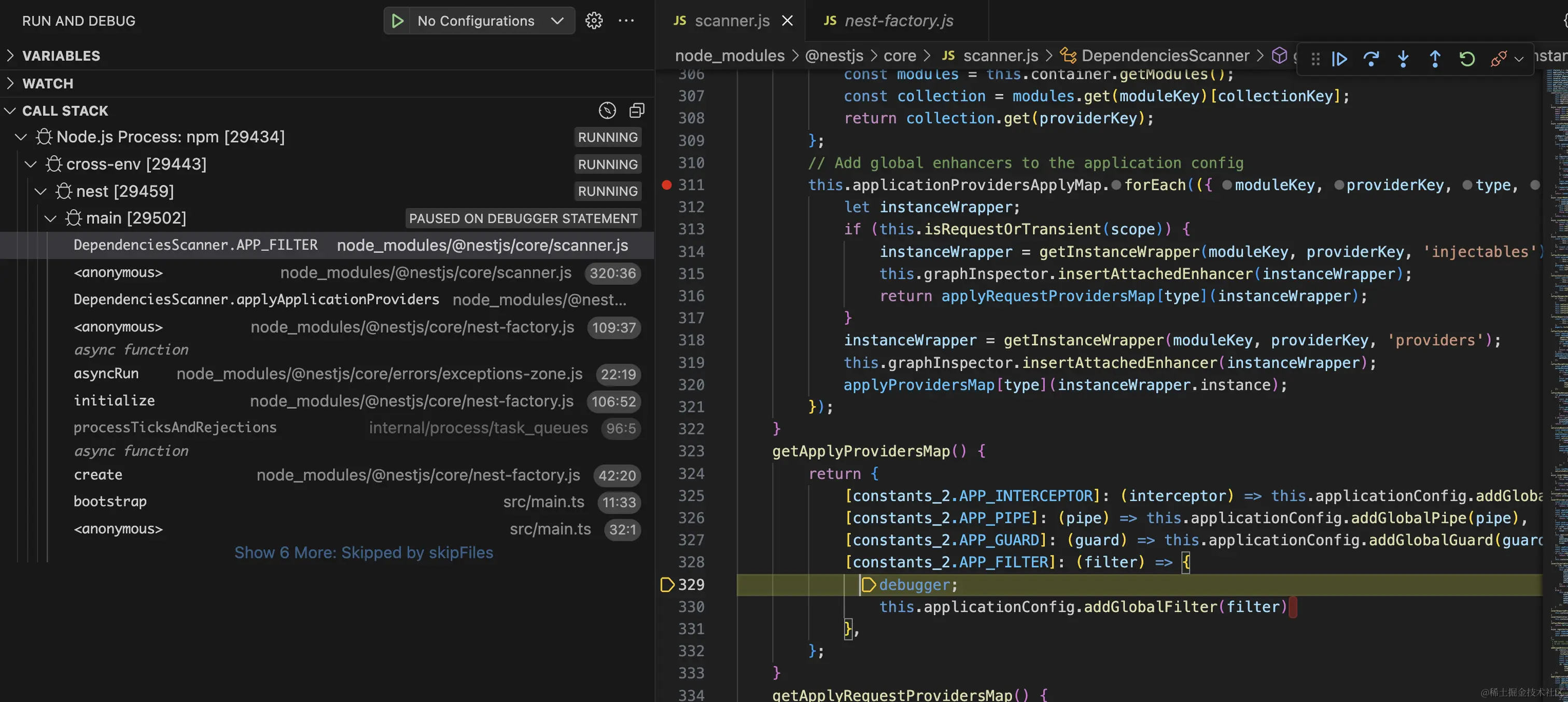
Task: Click the inline paused marker before debugger
Action: [869, 585]
